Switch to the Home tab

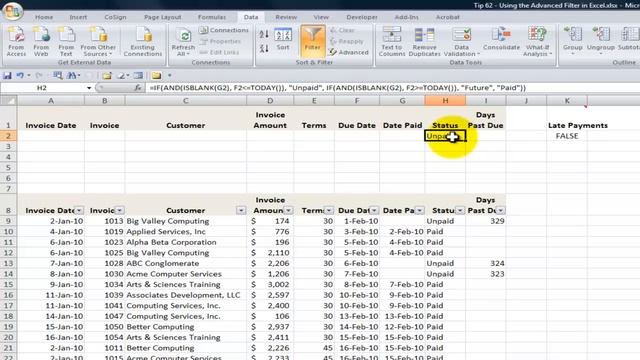(x=44, y=17)
